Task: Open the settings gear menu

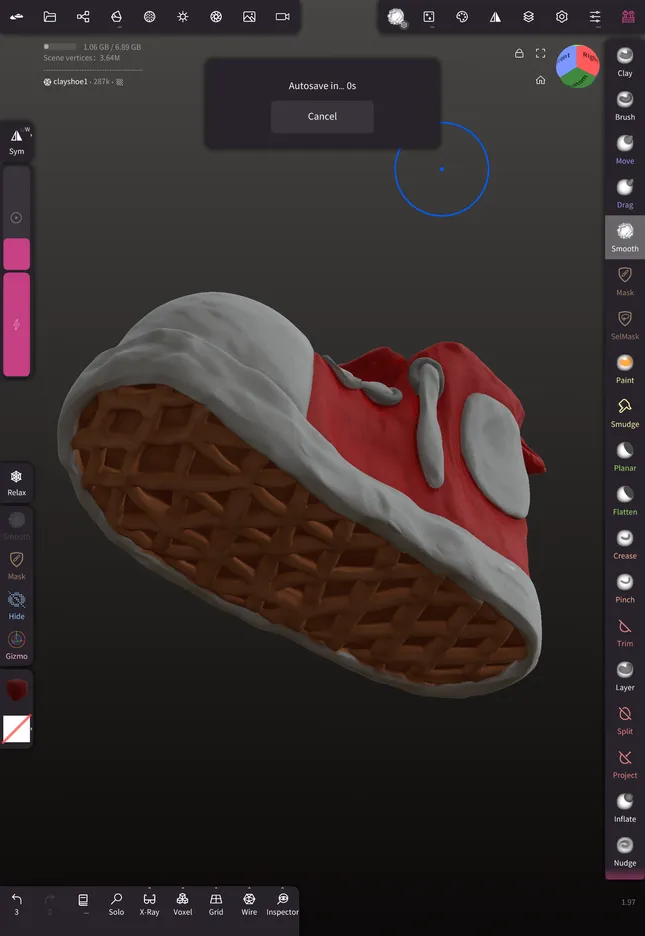Action: (x=561, y=17)
